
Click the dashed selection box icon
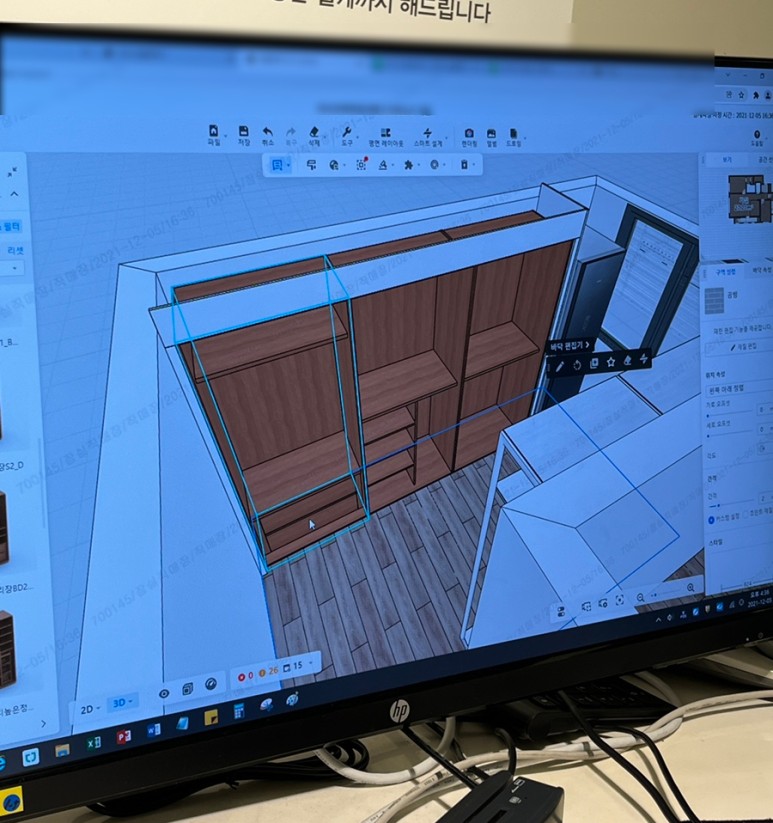pyautogui.click(x=362, y=165)
